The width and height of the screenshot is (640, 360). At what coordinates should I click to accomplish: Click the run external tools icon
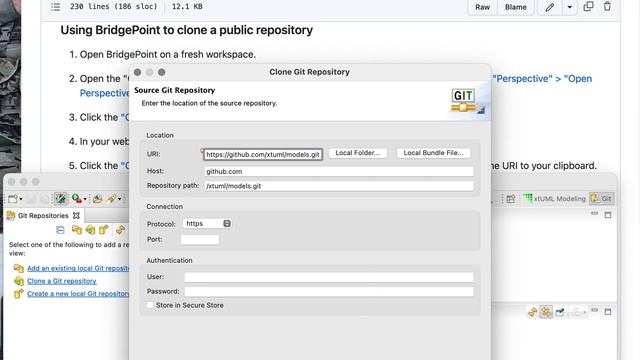coord(77,199)
